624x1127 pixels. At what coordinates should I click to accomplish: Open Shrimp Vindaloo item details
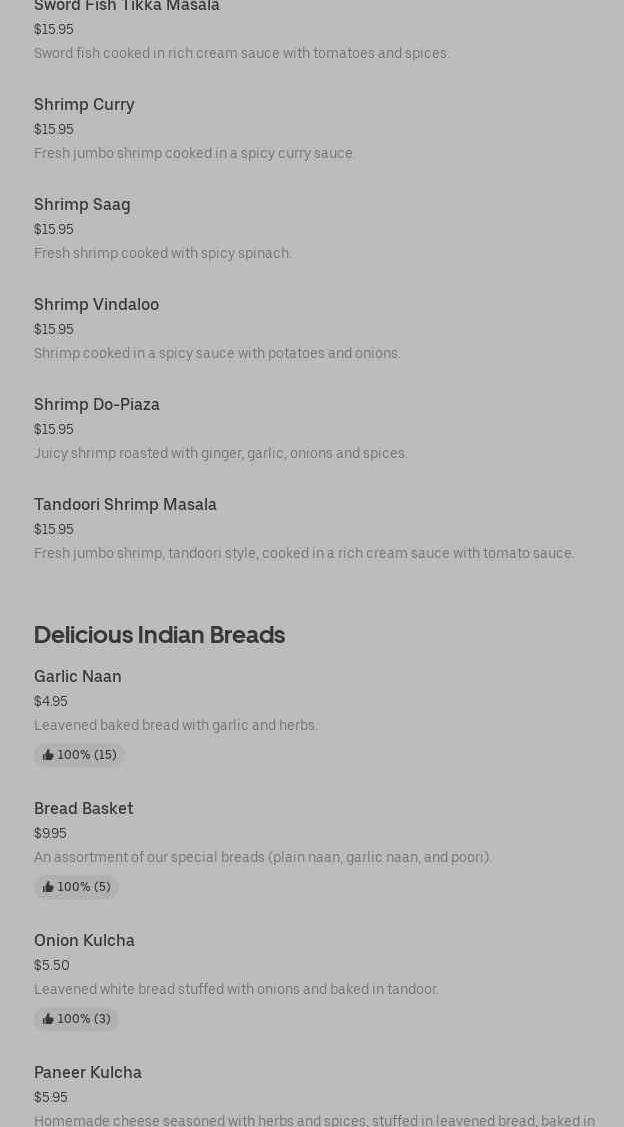tap(96, 305)
